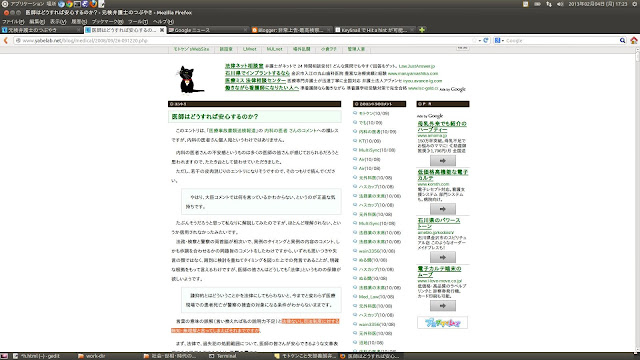This screenshot has height=360, width=640.
Task: Switch to the Blogger tab
Action: coord(291,30)
